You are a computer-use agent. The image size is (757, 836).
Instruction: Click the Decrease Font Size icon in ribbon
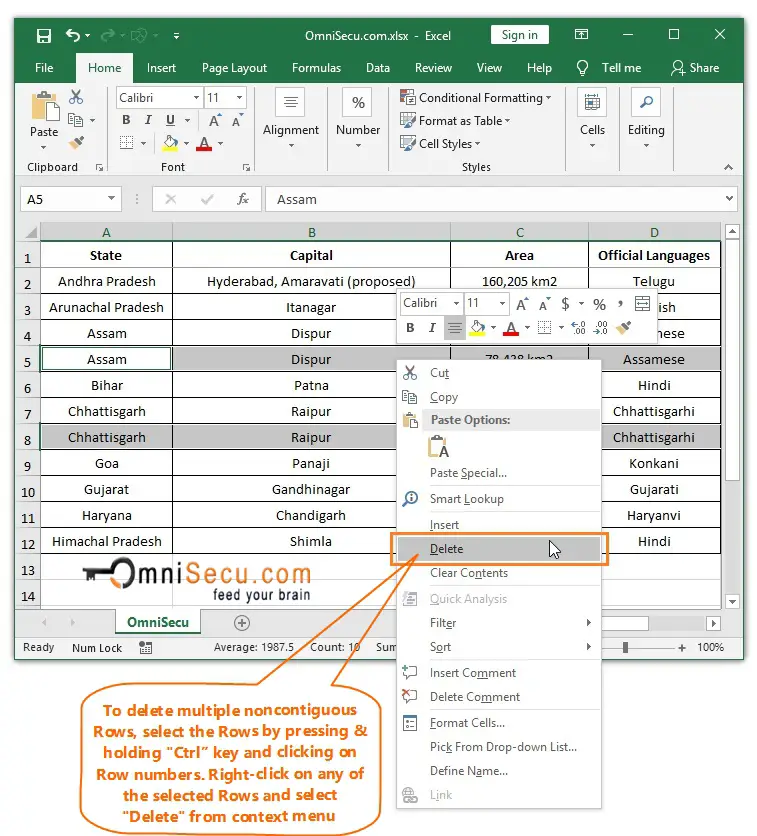[237, 120]
